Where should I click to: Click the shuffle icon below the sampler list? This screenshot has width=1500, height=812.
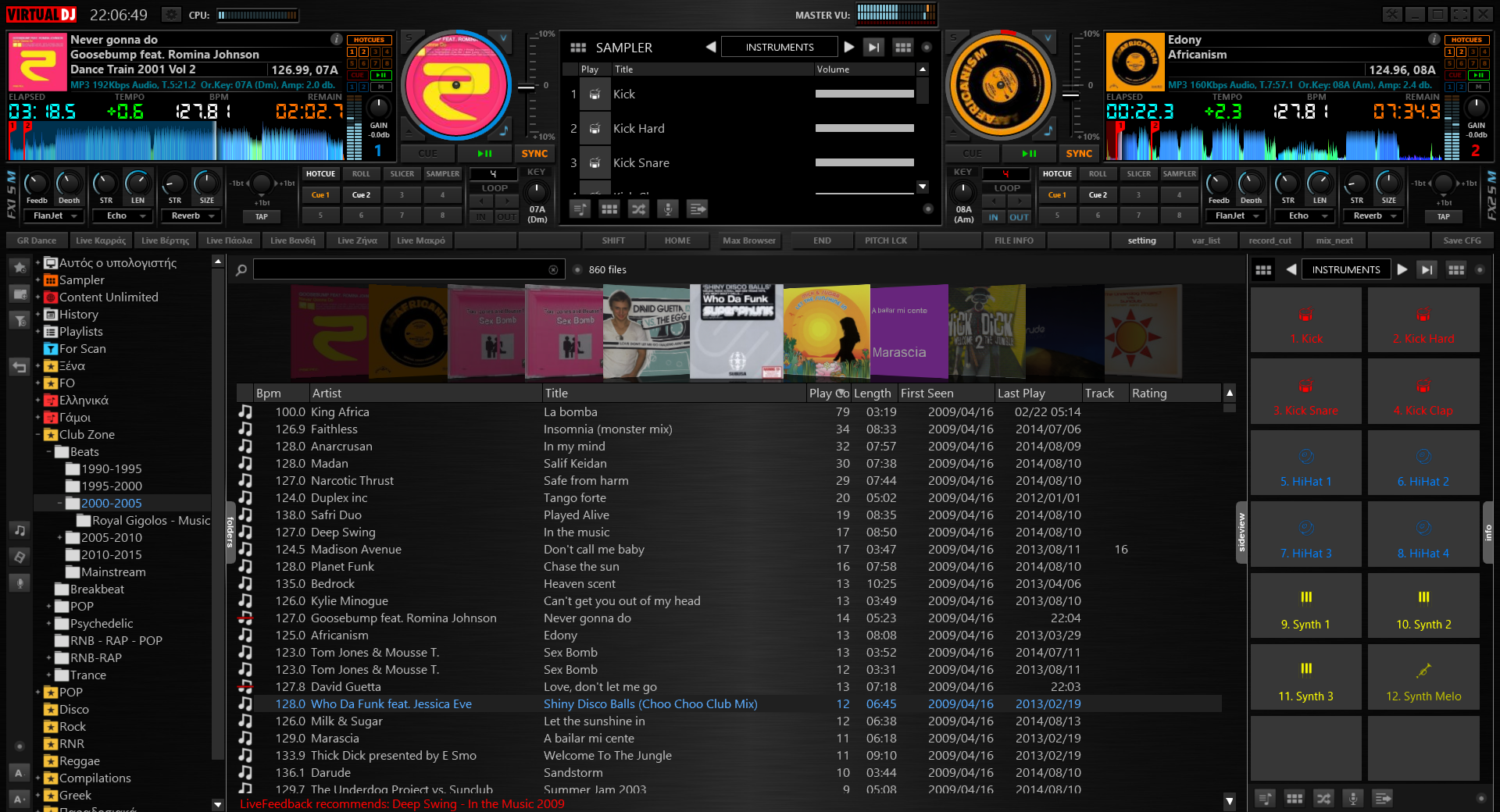(x=638, y=209)
